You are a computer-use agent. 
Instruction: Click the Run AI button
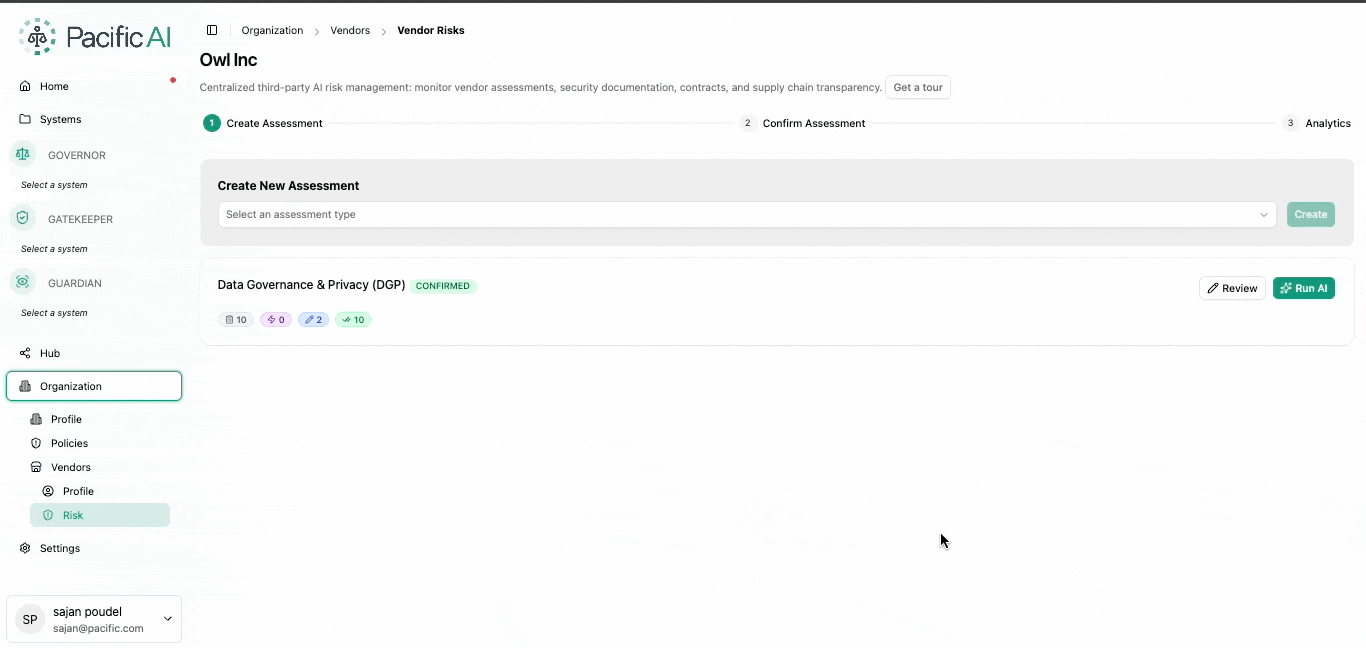tap(1304, 288)
